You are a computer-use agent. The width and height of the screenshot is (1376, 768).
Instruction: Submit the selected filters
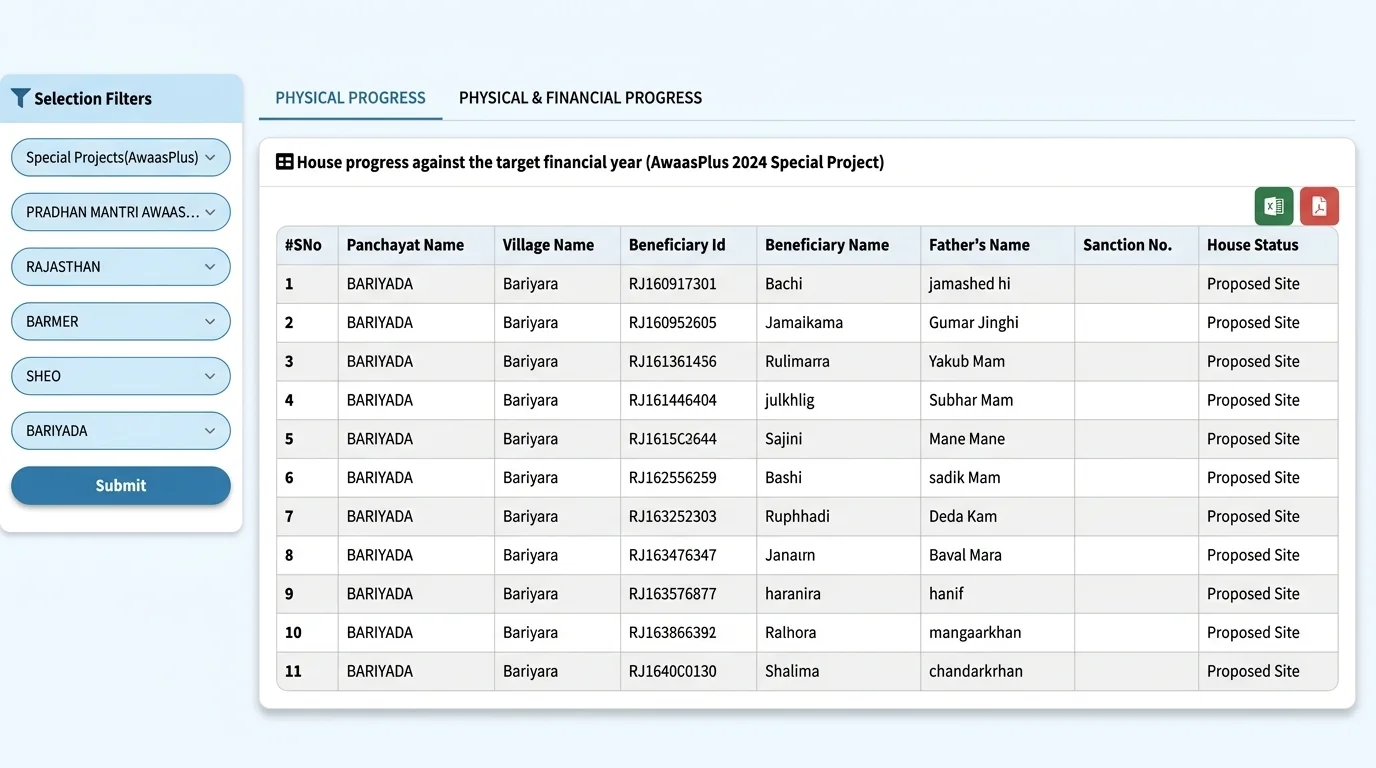121,485
